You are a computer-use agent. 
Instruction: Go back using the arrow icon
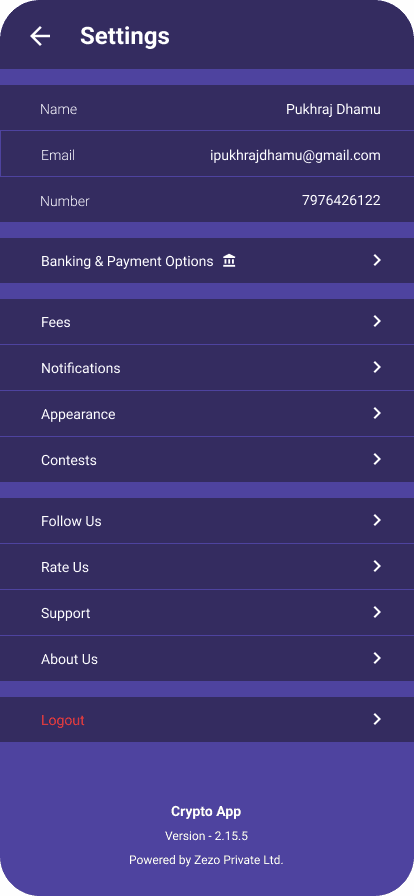tap(40, 36)
